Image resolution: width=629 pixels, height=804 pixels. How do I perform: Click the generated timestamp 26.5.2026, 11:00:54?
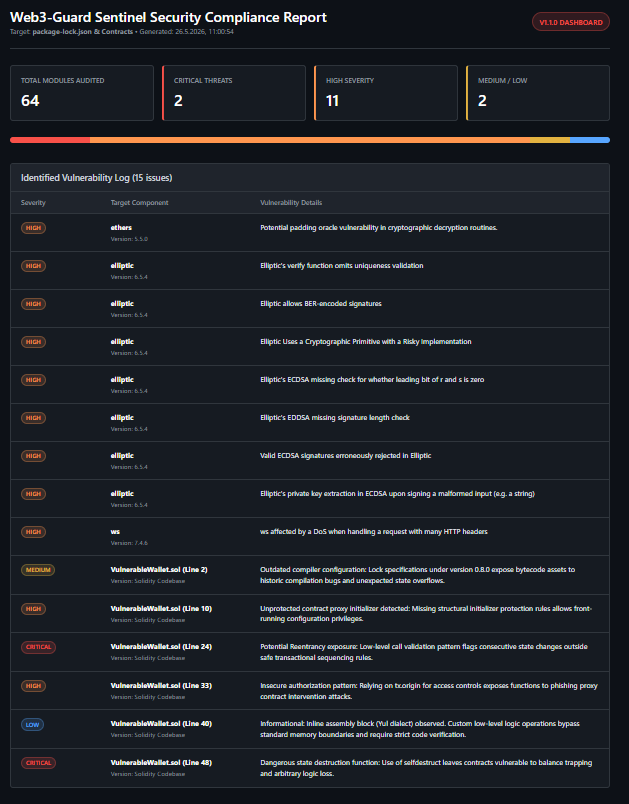tap(204, 32)
